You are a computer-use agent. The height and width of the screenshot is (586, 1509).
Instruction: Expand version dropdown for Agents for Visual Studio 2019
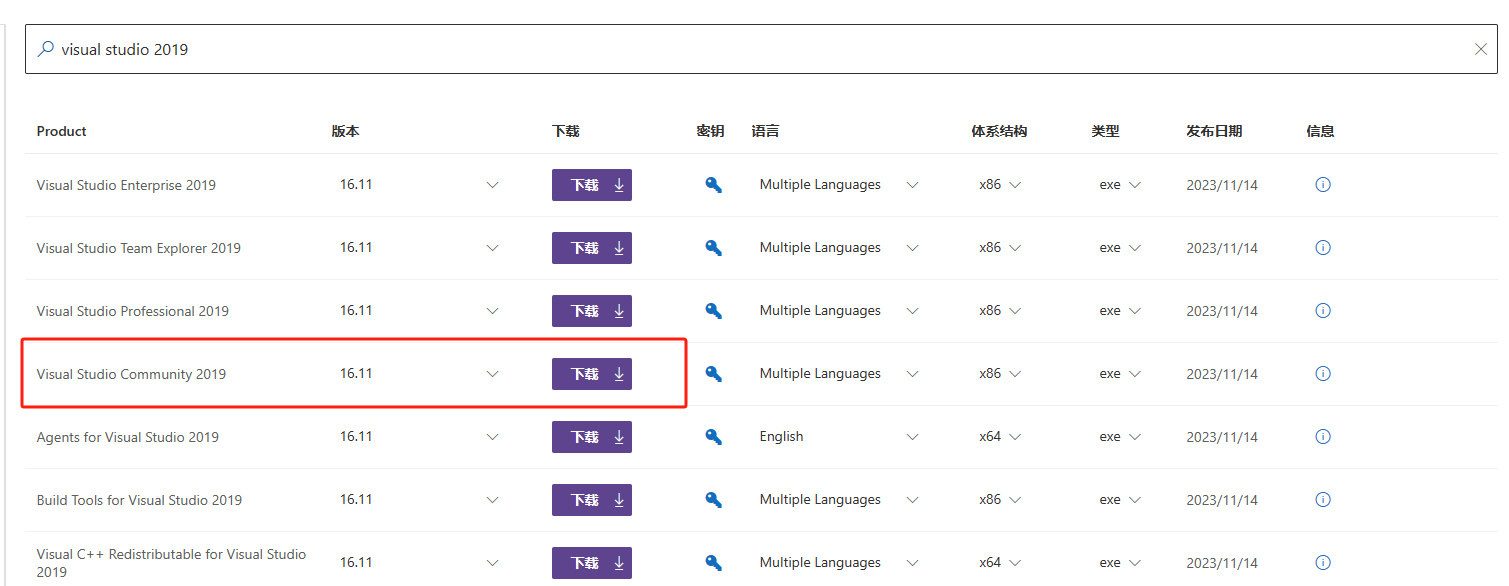pyautogui.click(x=492, y=437)
